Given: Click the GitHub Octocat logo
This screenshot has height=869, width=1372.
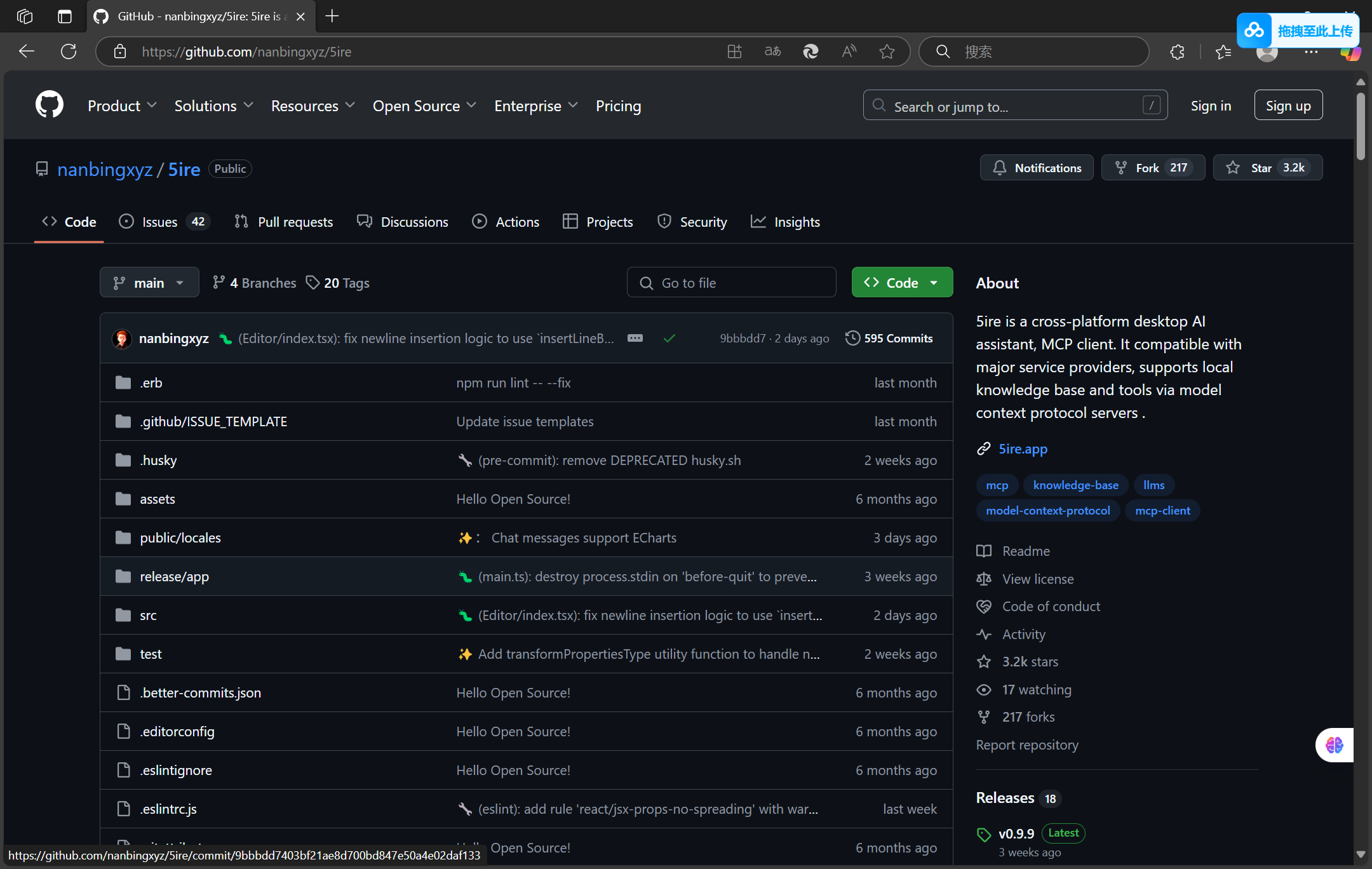Looking at the screenshot, I should 50,105.
